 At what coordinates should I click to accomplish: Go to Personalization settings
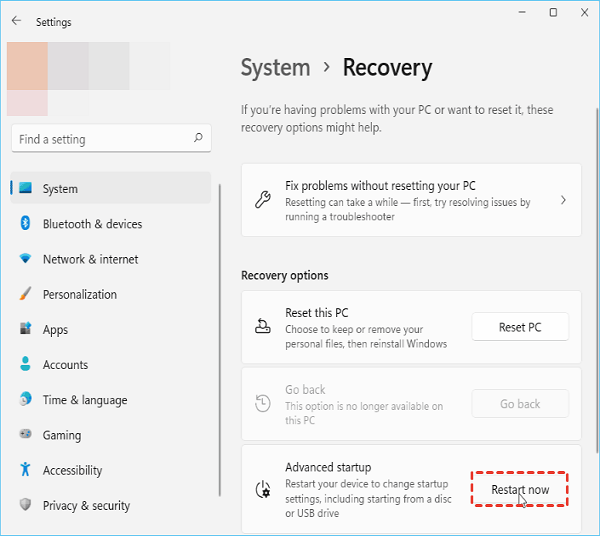coord(80,294)
